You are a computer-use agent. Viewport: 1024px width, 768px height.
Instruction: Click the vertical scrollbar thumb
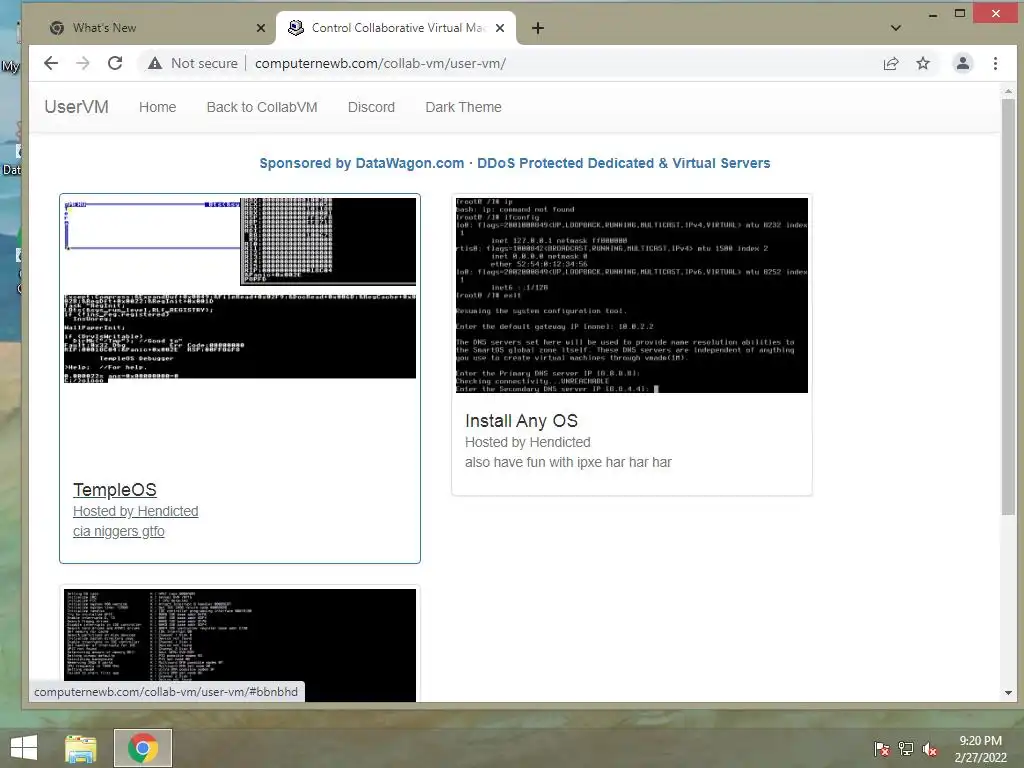(x=1008, y=307)
